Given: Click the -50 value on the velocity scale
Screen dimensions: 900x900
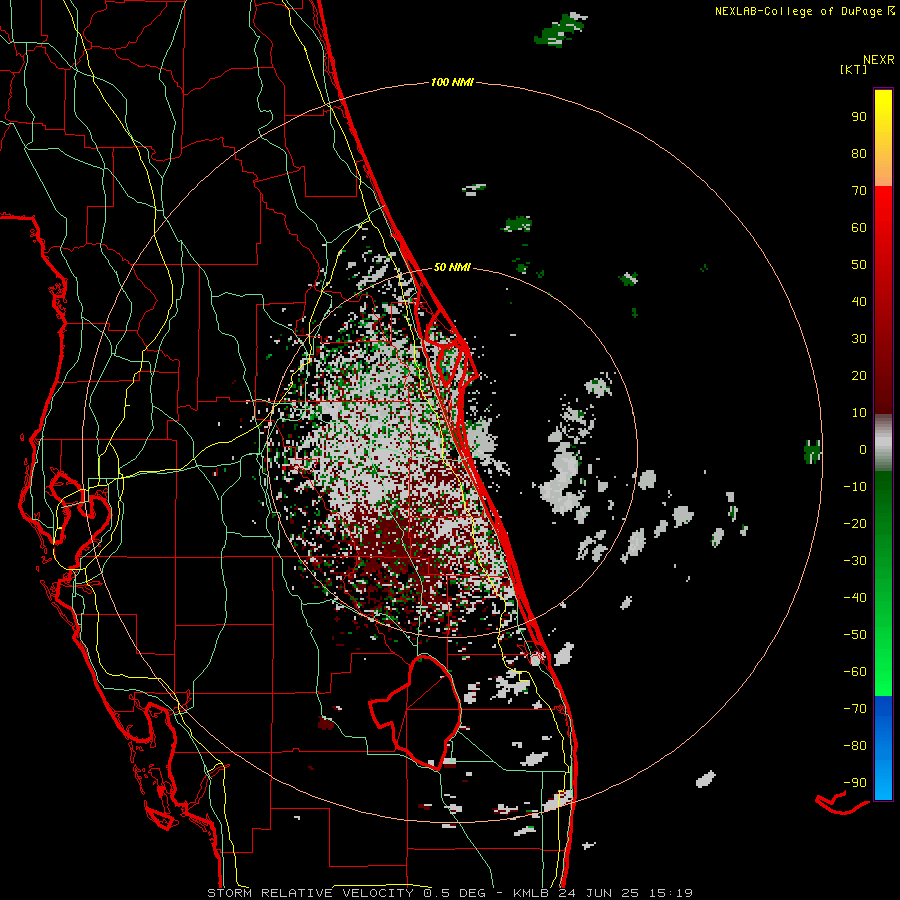Looking at the screenshot, I should [855, 635].
